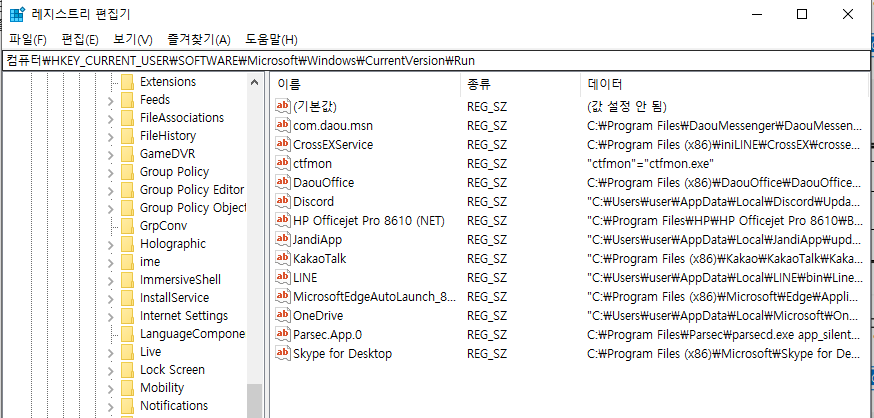This screenshot has width=874, height=418.
Task: Click the Holographic folder icon
Action: [128, 244]
